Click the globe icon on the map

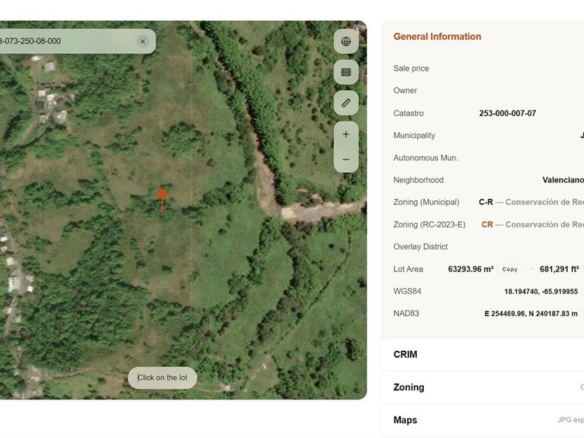coord(346,41)
